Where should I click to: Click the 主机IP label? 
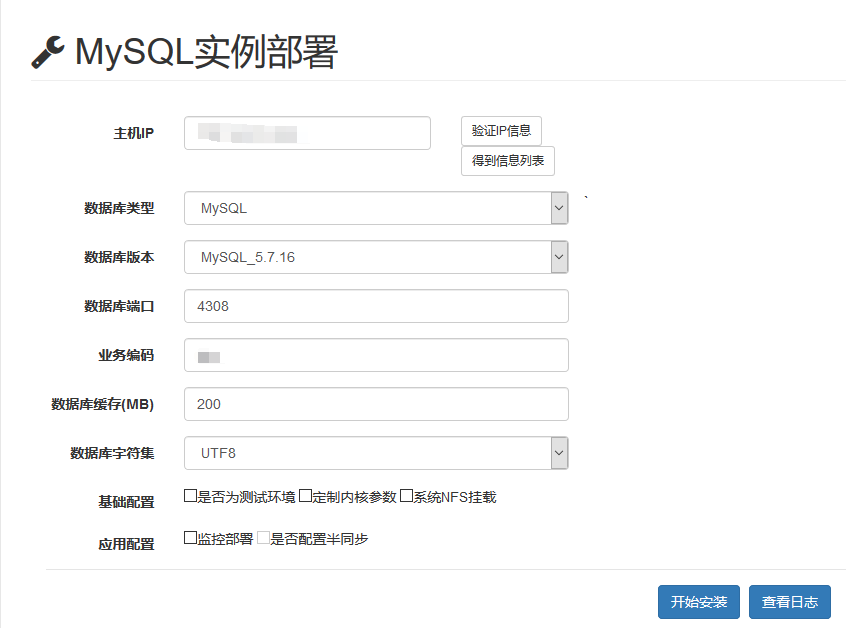coord(133,133)
